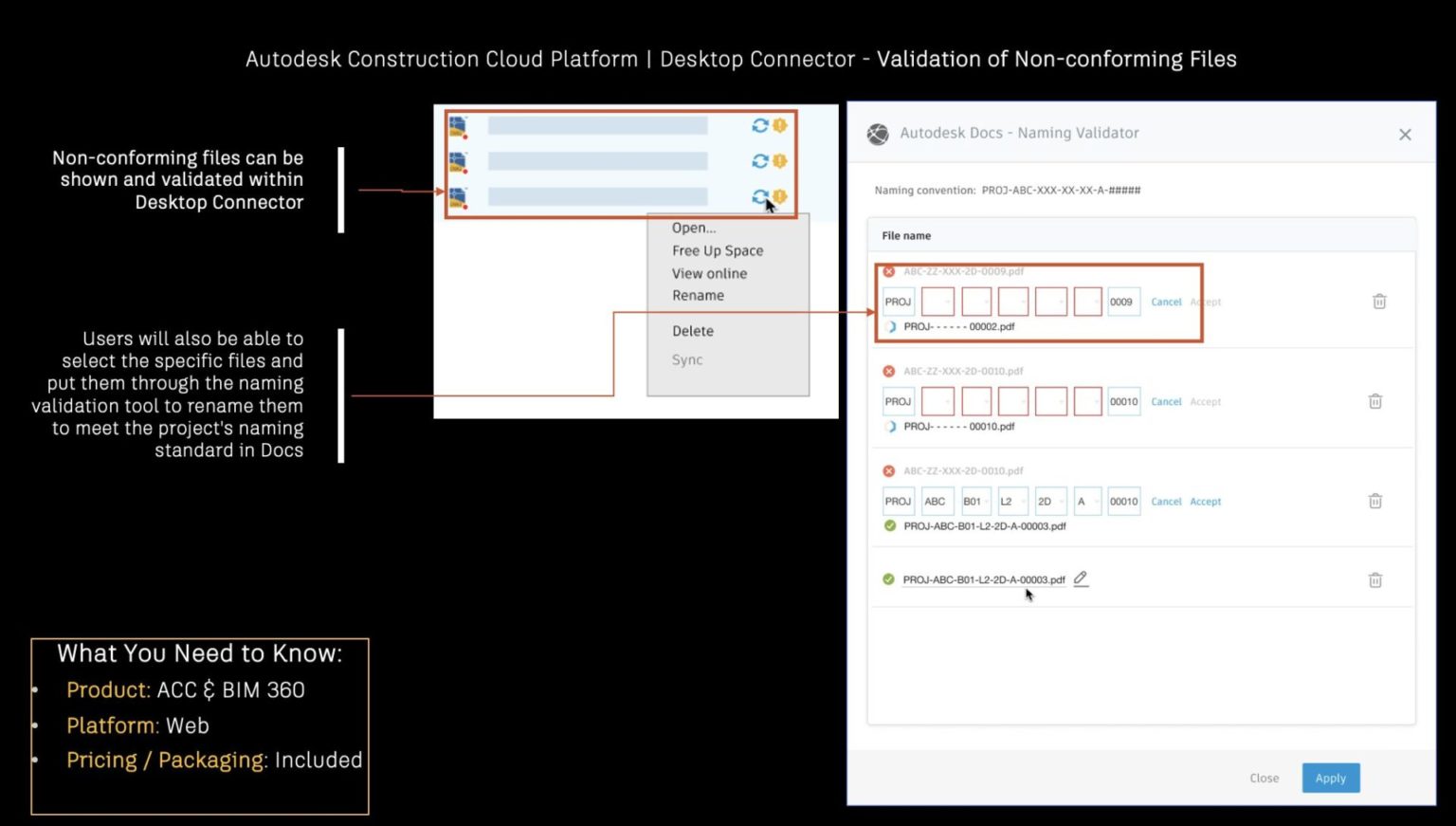1456x826 pixels.
Task: Click the sync icon on the first file row
Action: point(760,124)
